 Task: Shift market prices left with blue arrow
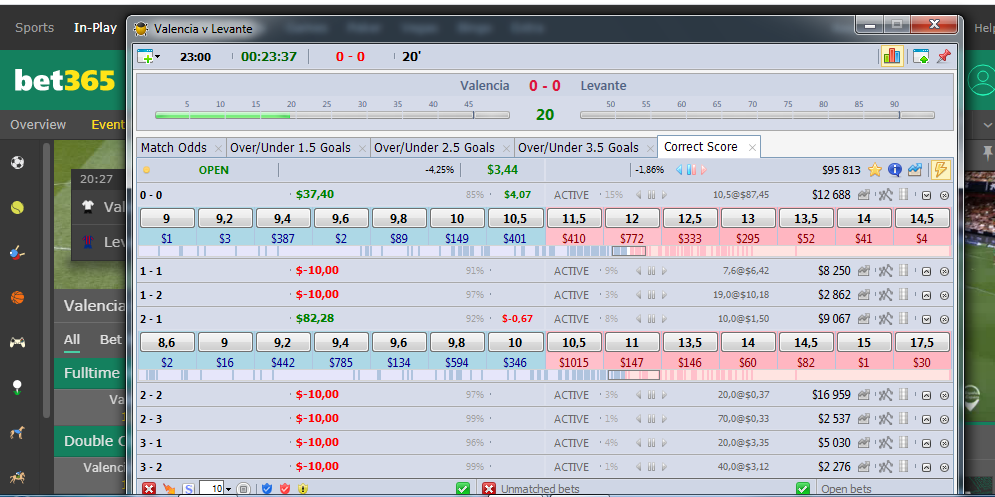click(x=679, y=170)
